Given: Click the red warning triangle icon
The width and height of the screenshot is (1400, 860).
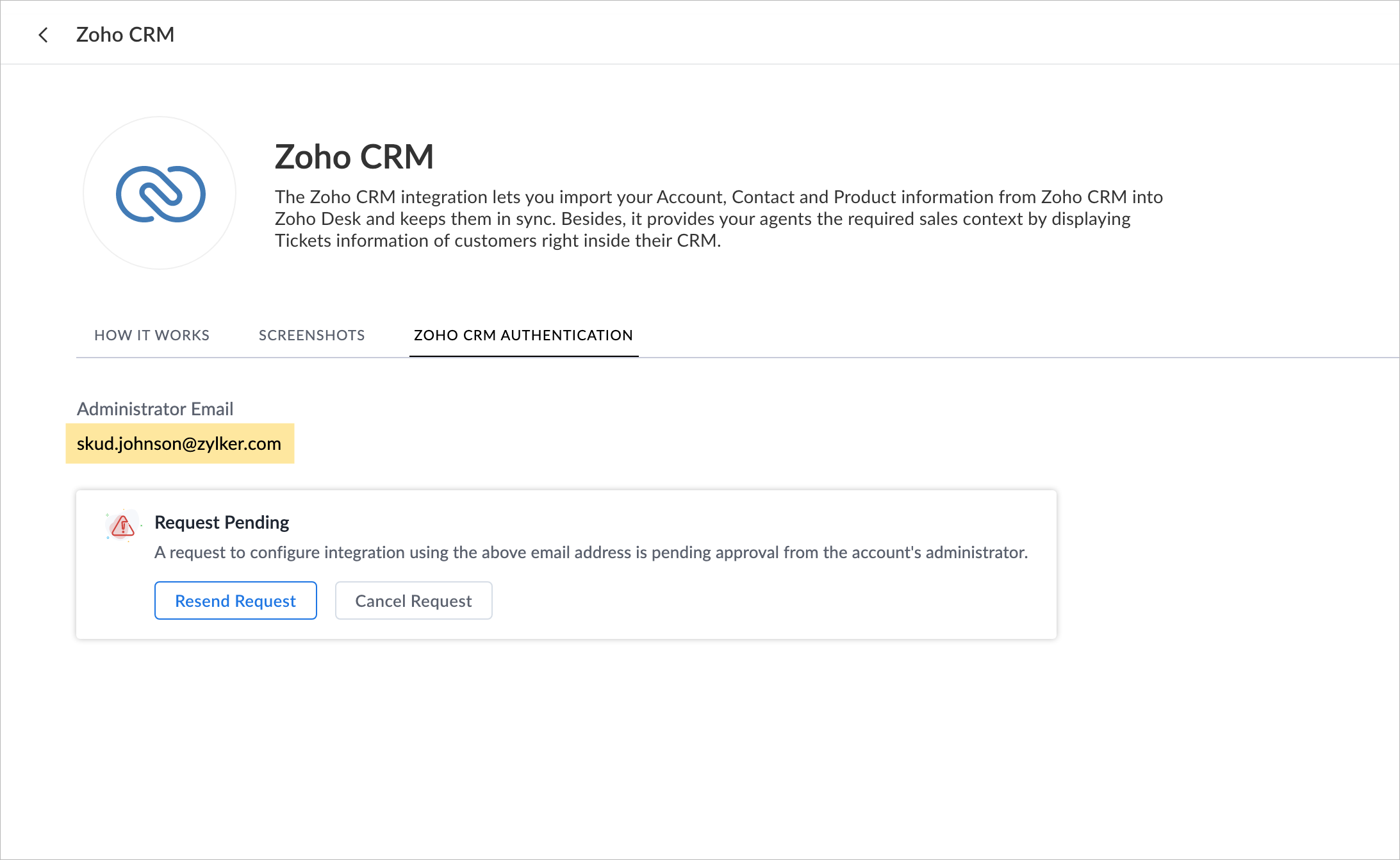Looking at the screenshot, I should (x=122, y=527).
